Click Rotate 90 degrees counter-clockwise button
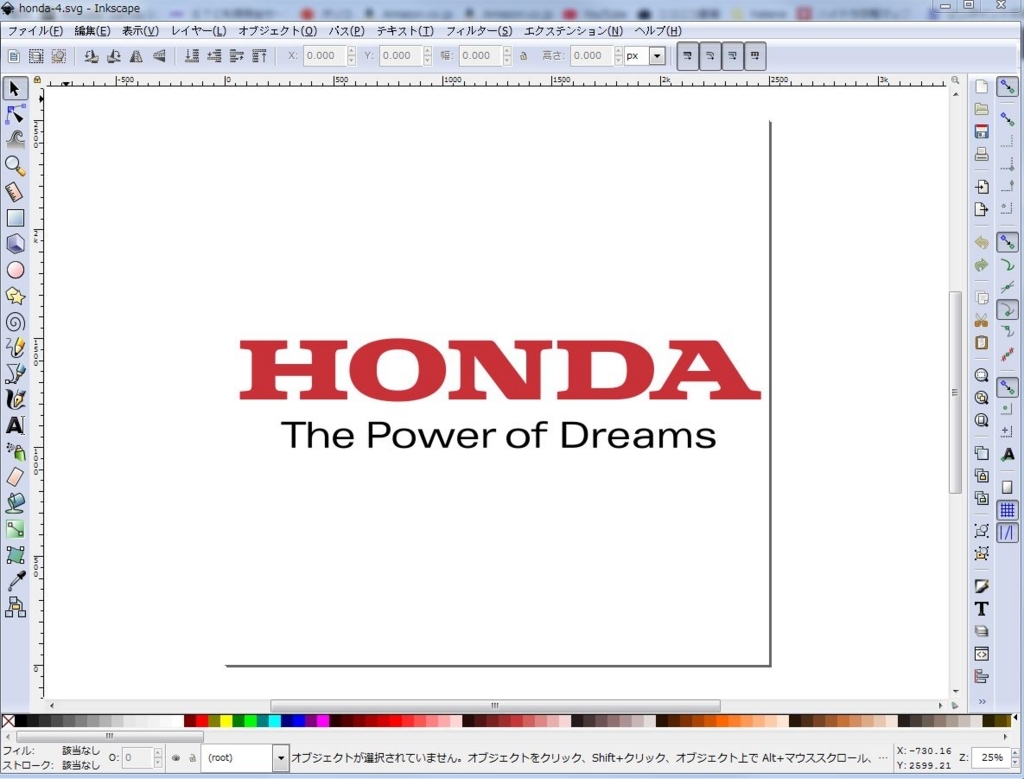Screen dimensions: 1024x779 pyautogui.click(x=91, y=56)
